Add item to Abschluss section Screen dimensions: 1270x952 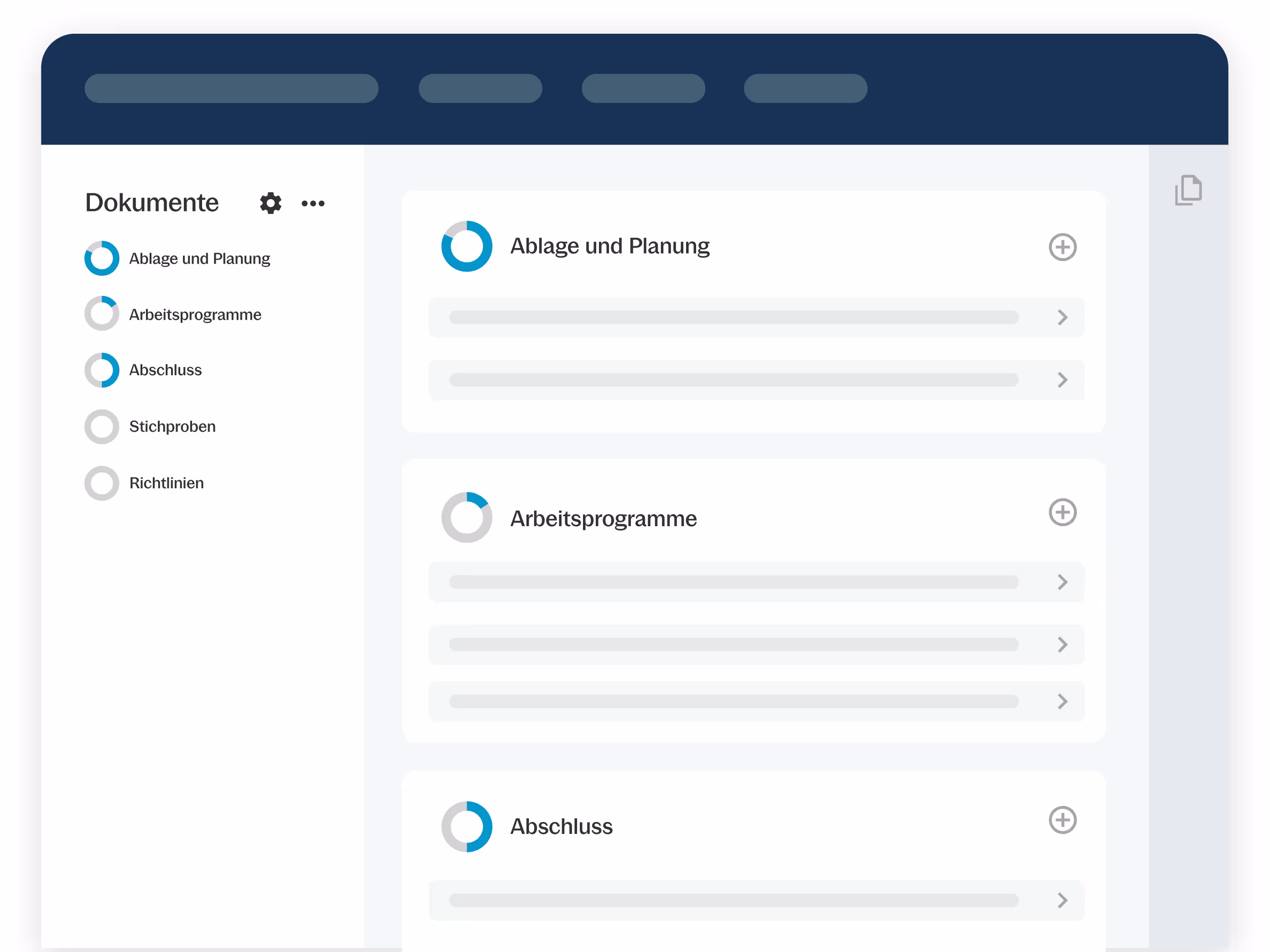pos(1062,820)
